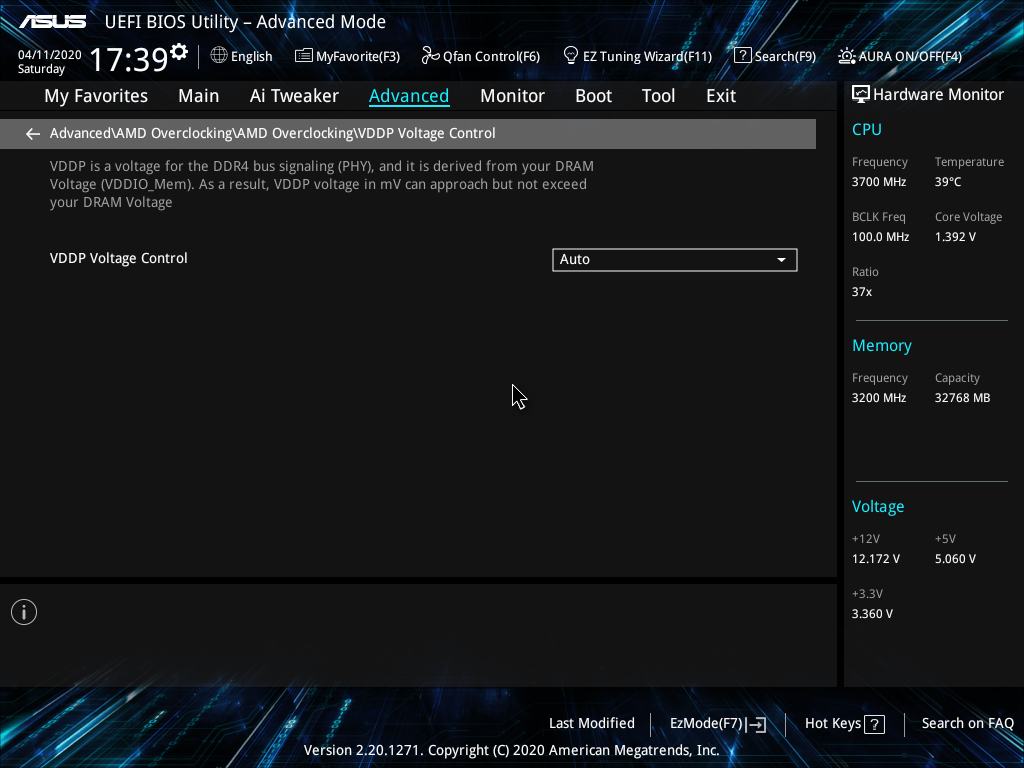Click the 17:39 clock display
1024x768 pixels.
click(x=129, y=59)
